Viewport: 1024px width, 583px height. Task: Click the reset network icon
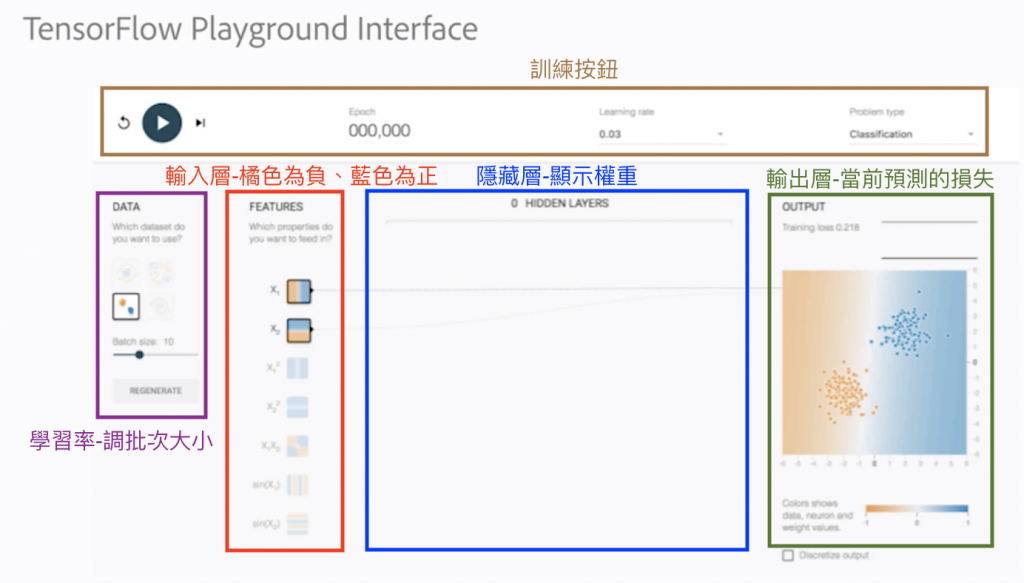[x=124, y=123]
